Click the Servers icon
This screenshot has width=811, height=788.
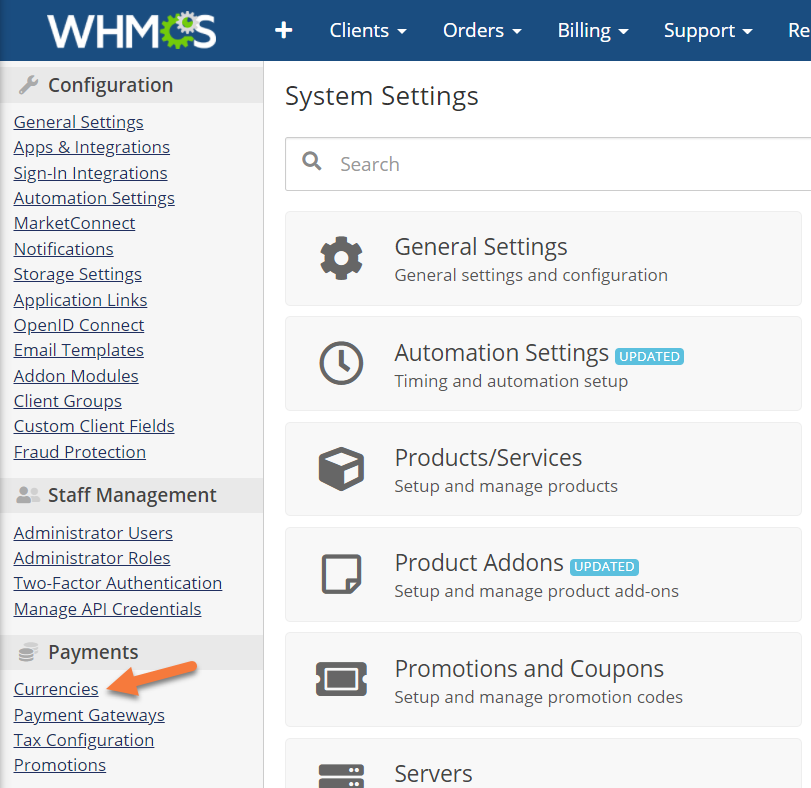click(x=341, y=775)
